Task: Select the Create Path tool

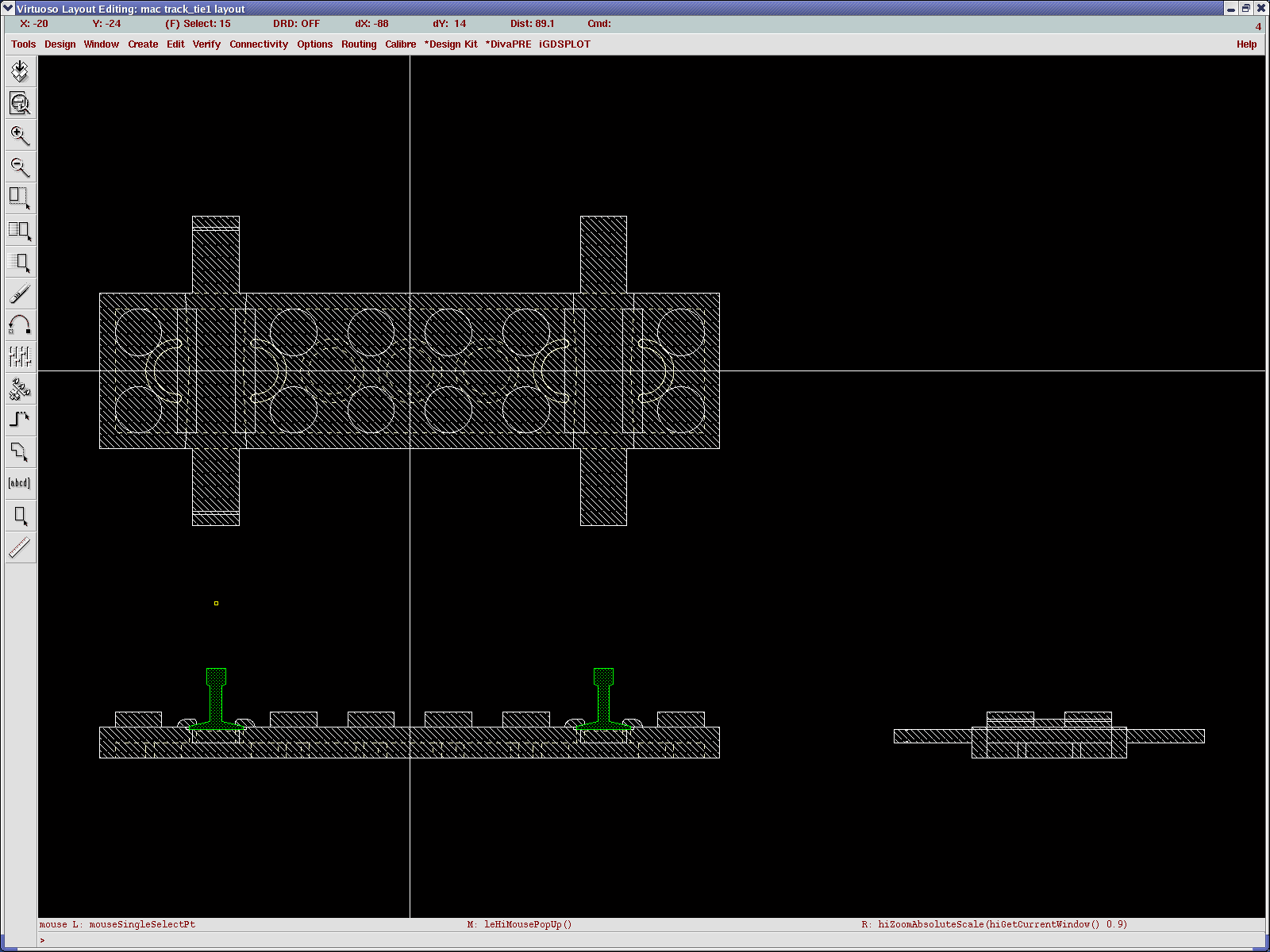Action: coord(20,420)
